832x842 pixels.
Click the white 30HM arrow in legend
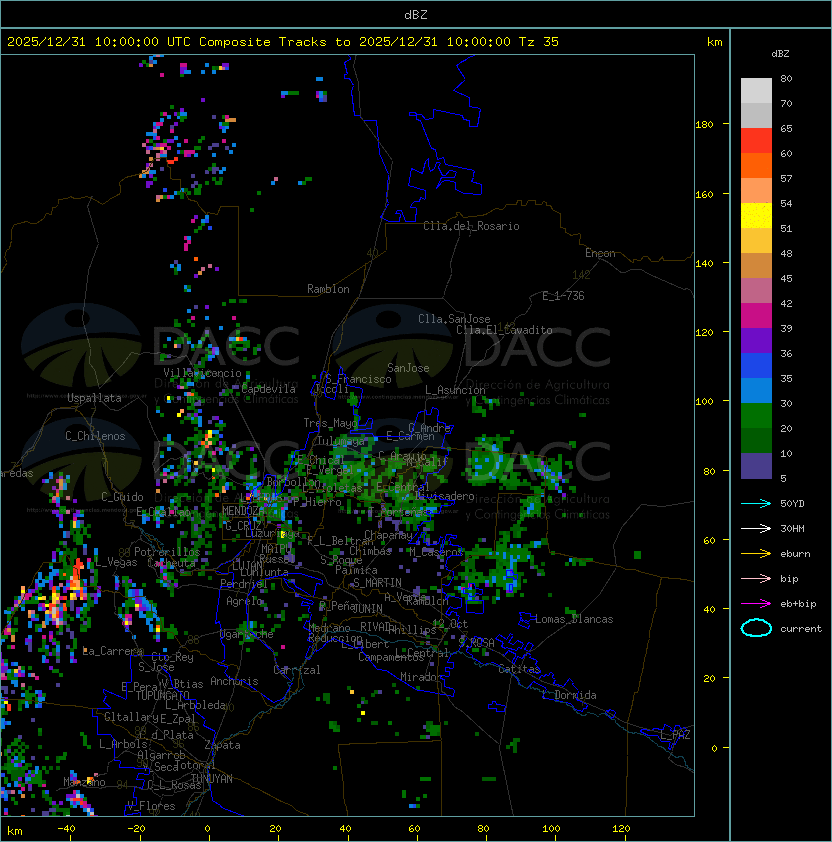(x=756, y=529)
